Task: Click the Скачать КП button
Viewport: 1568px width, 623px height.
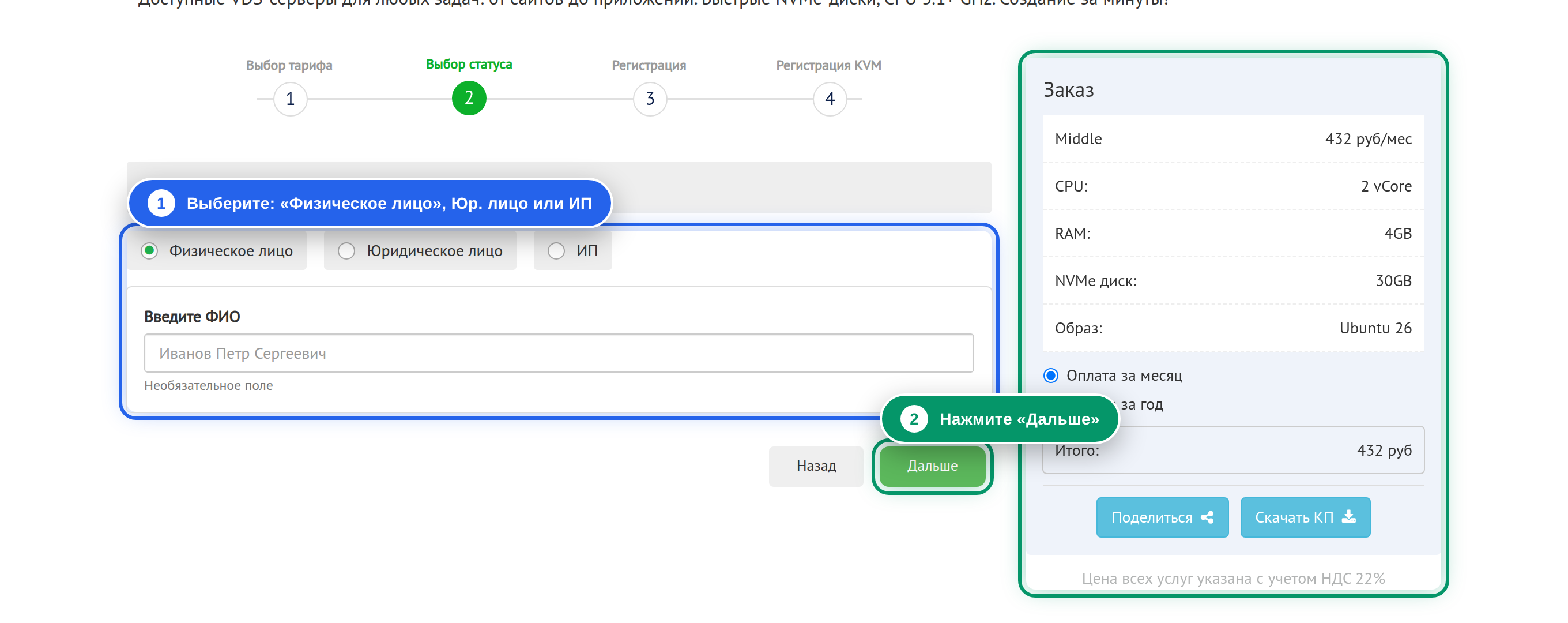Action: (1305, 517)
